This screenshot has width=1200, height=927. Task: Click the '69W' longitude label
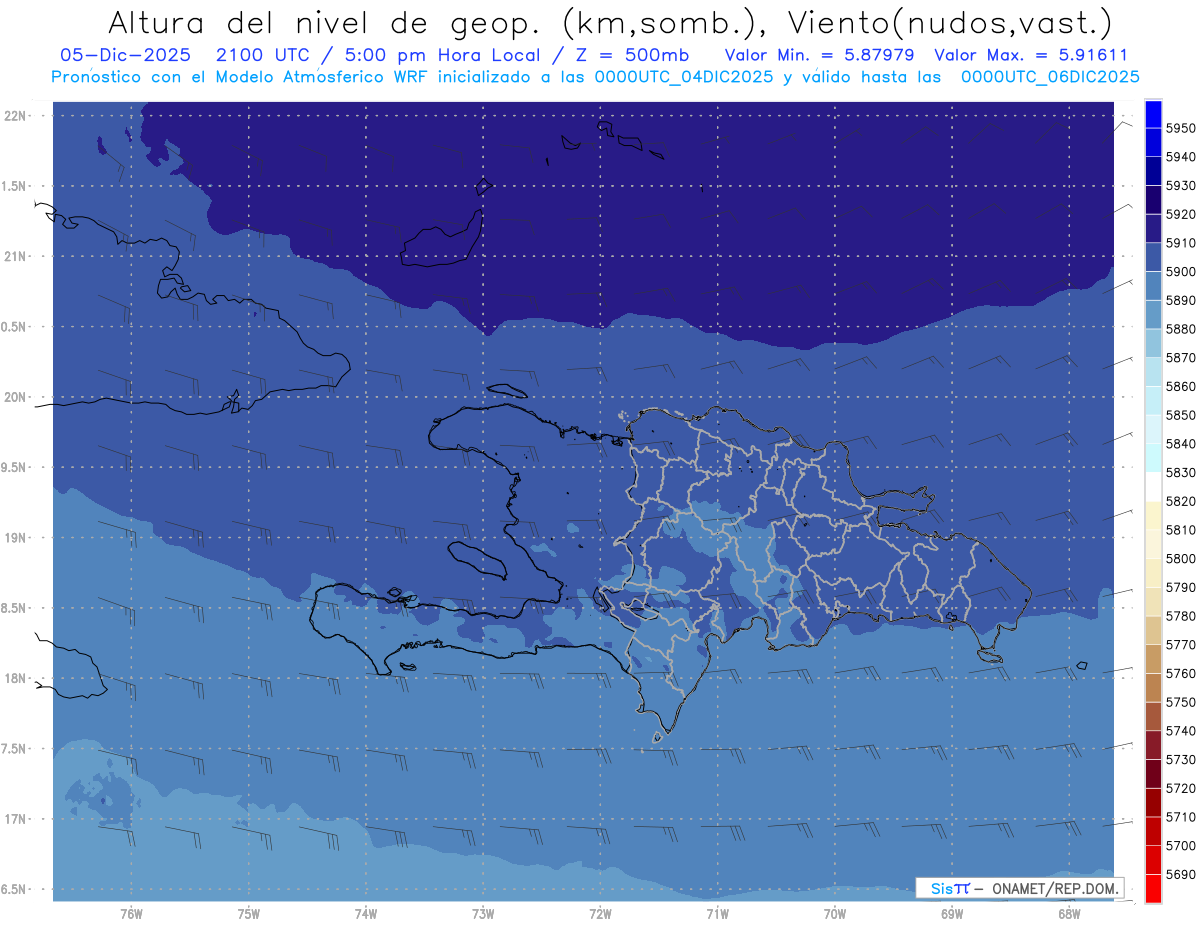coord(952,914)
